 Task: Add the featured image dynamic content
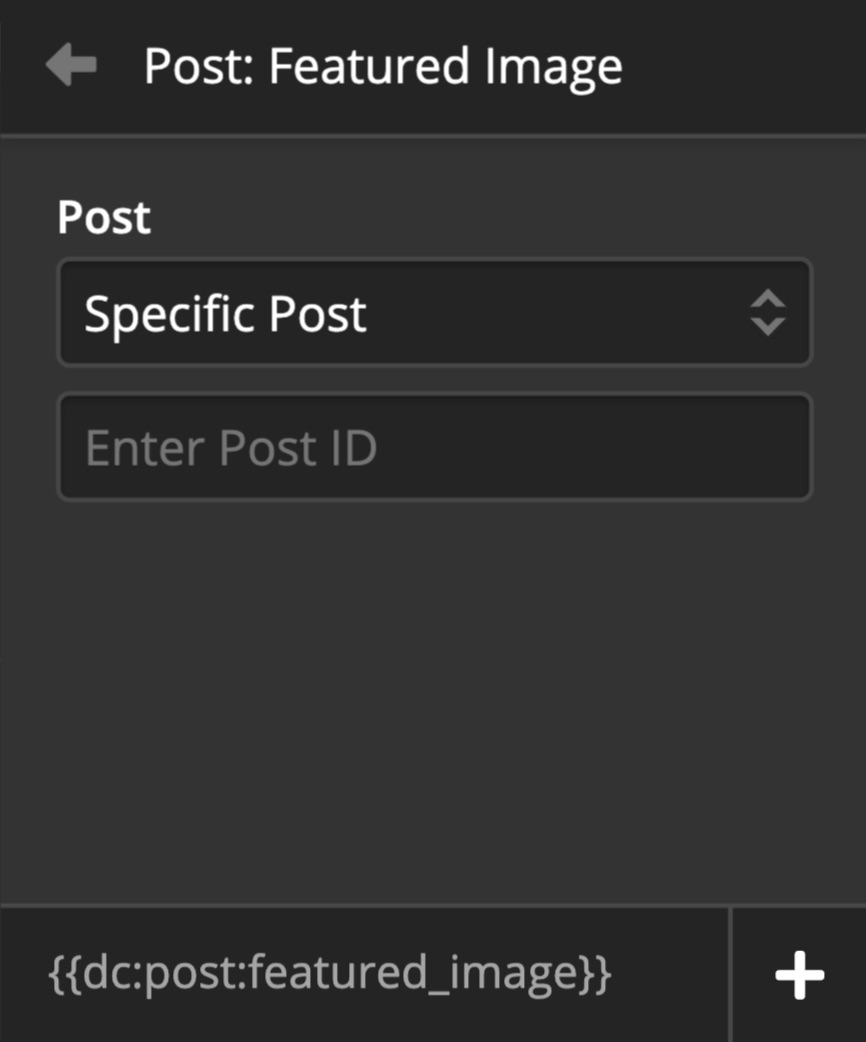799,975
